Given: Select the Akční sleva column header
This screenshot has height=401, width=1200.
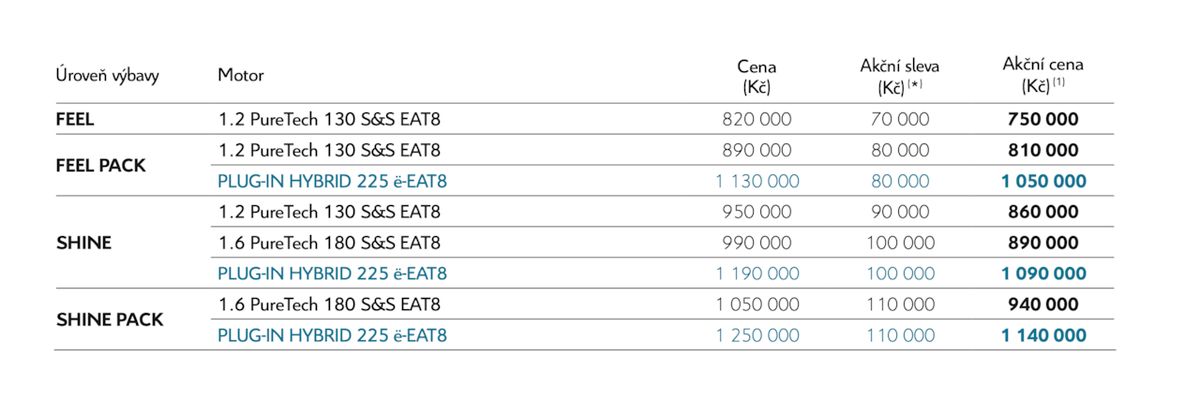Looking at the screenshot, I should [x=899, y=77].
